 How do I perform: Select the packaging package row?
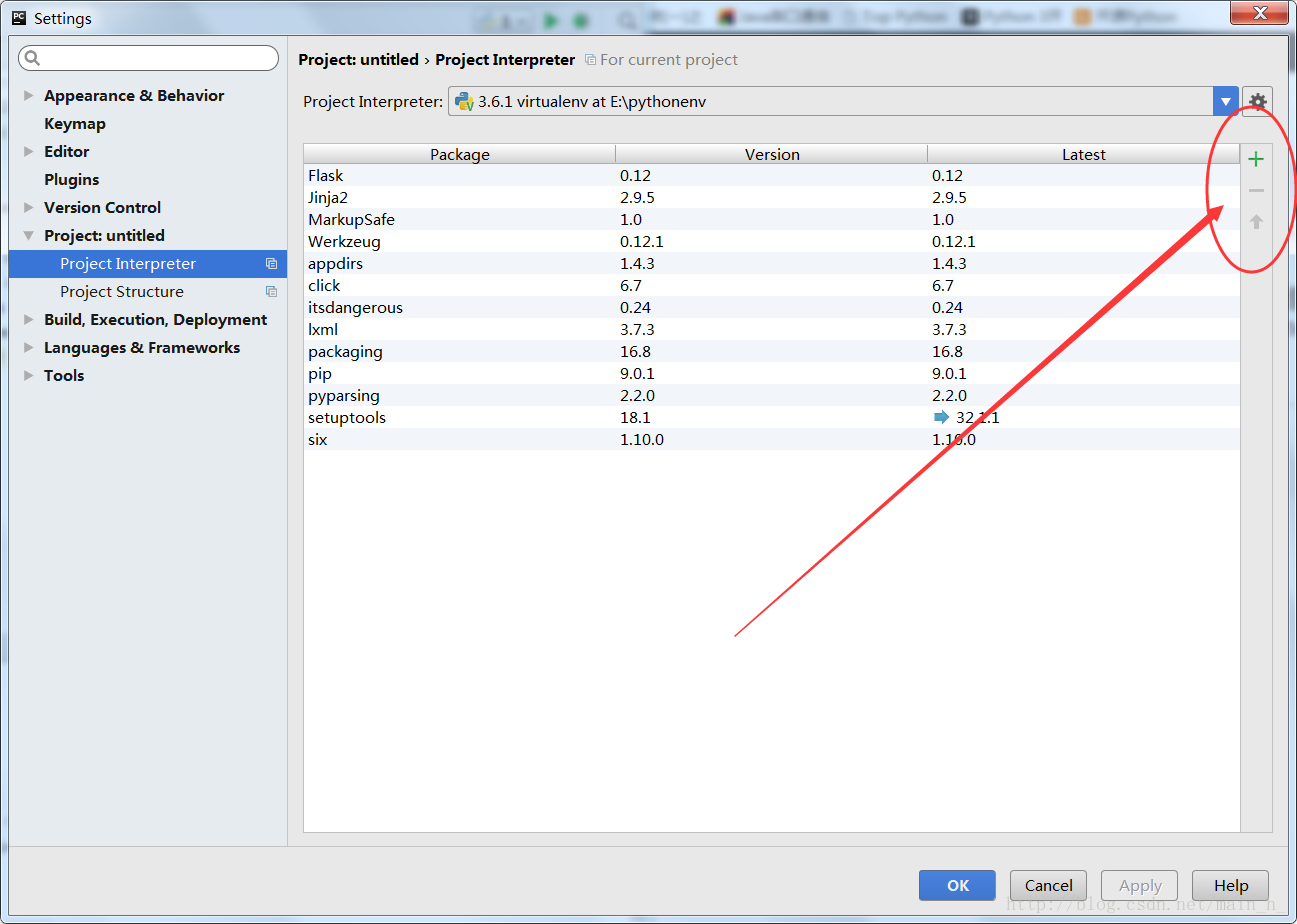772,352
